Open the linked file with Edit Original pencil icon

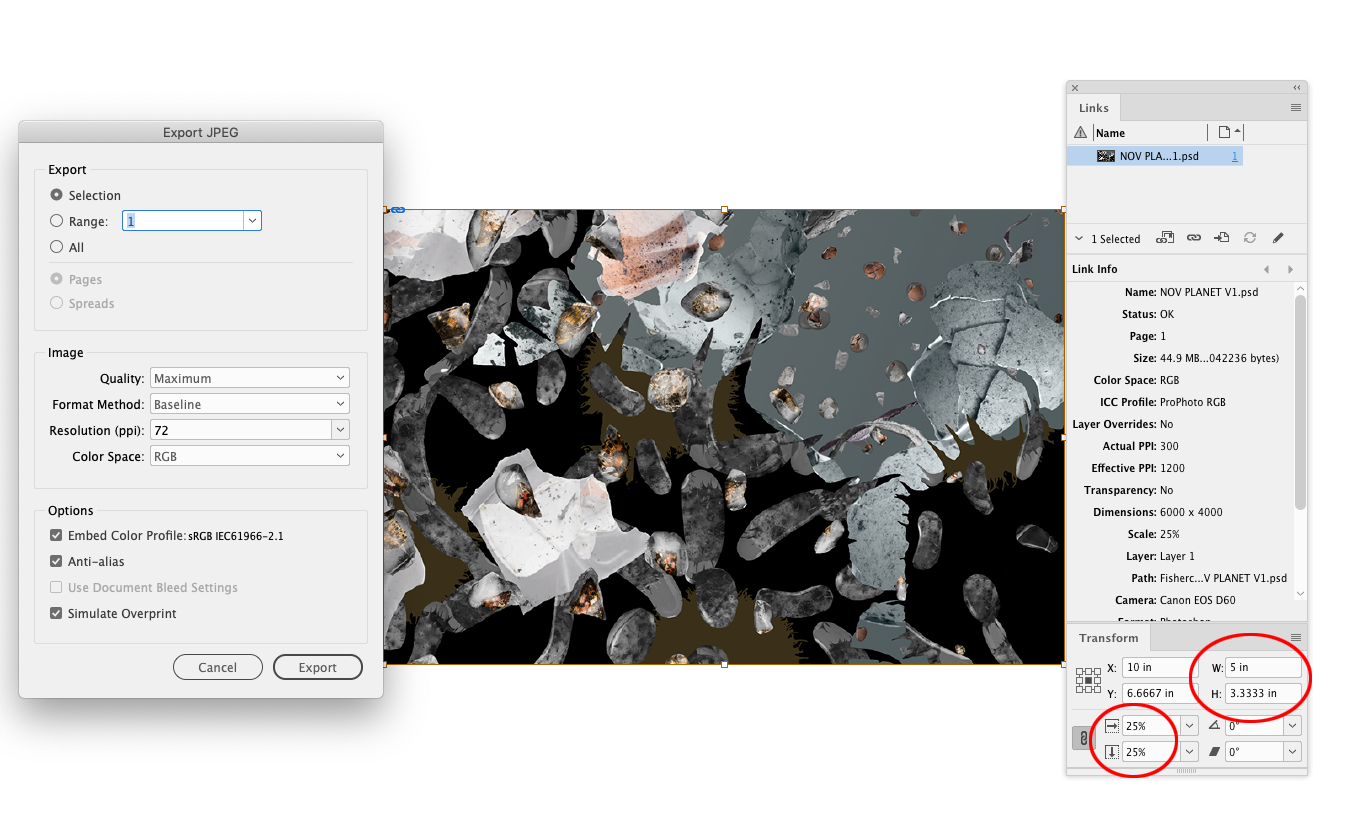click(1278, 237)
